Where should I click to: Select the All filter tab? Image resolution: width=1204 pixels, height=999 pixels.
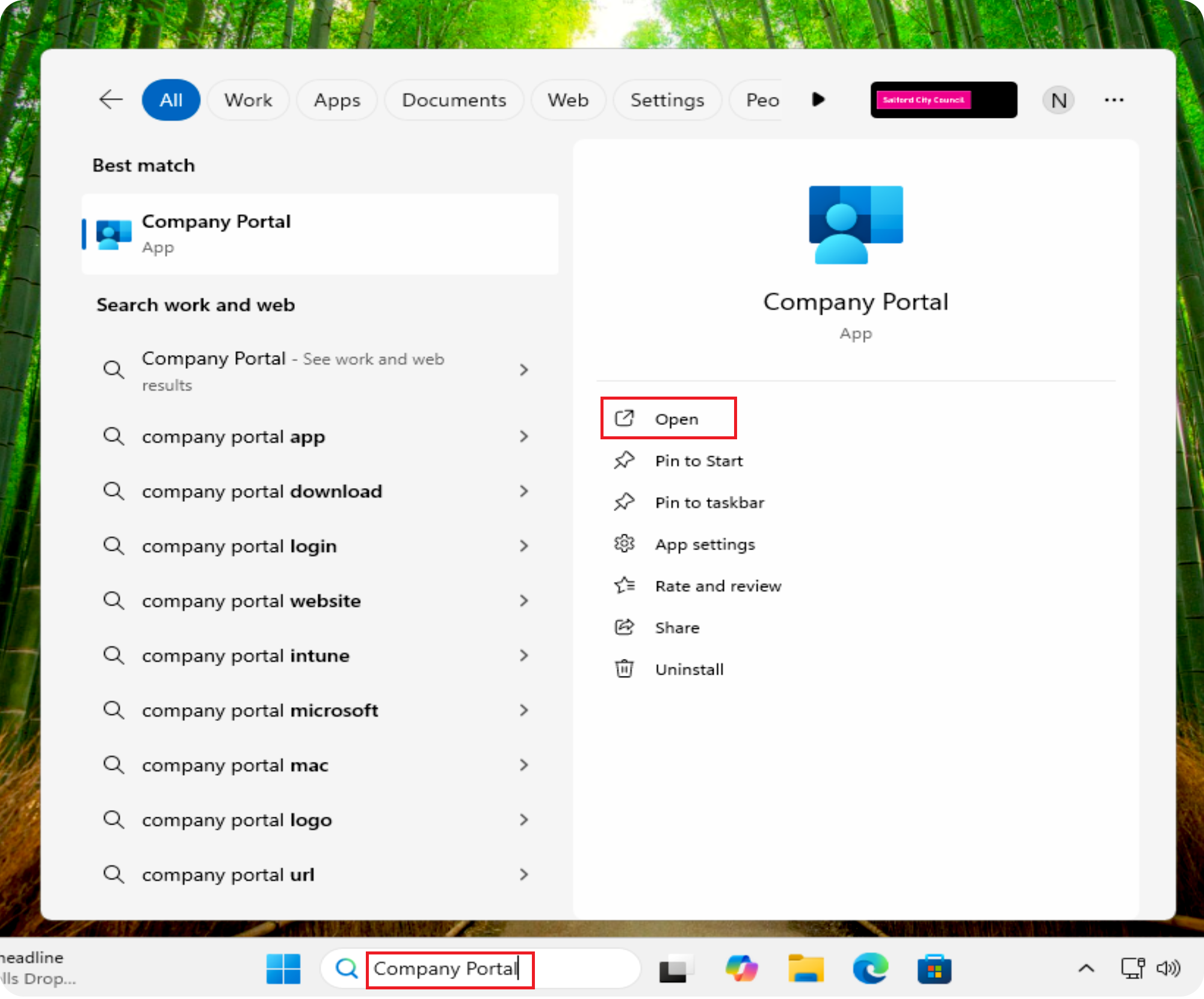[x=171, y=100]
